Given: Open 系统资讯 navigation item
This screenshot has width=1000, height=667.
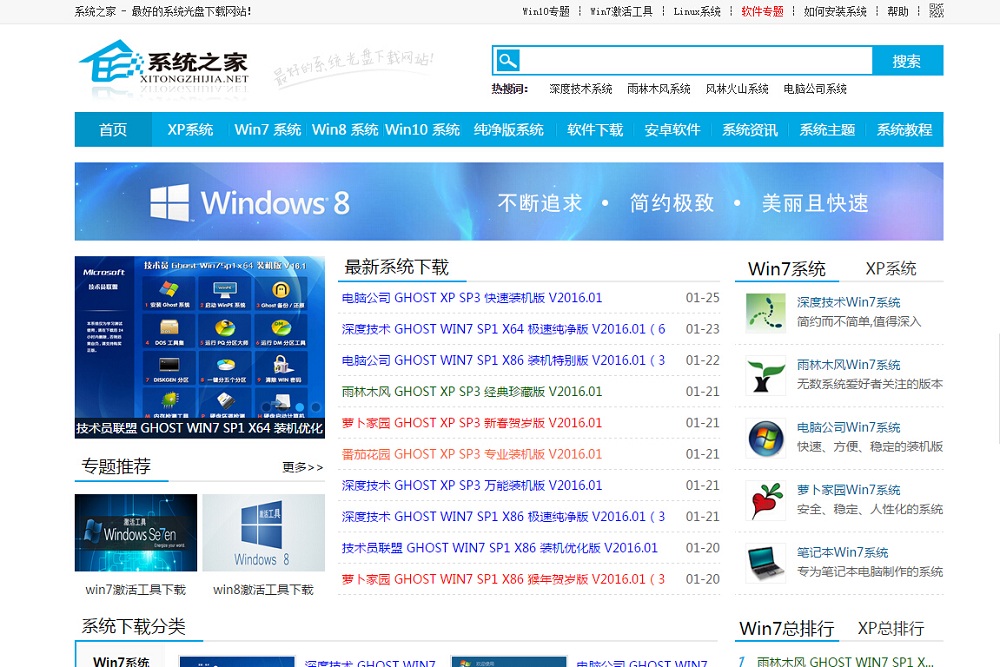Looking at the screenshot, I should [749, 129].
